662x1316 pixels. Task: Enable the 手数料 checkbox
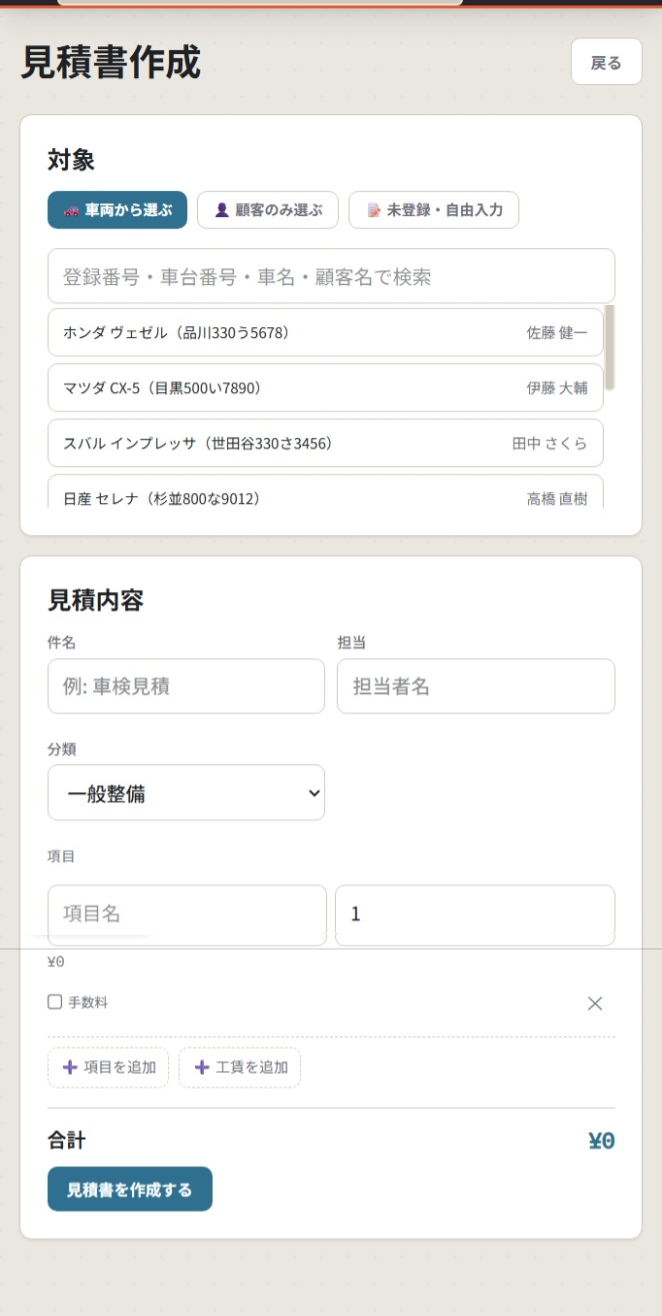coord(55,1002)
